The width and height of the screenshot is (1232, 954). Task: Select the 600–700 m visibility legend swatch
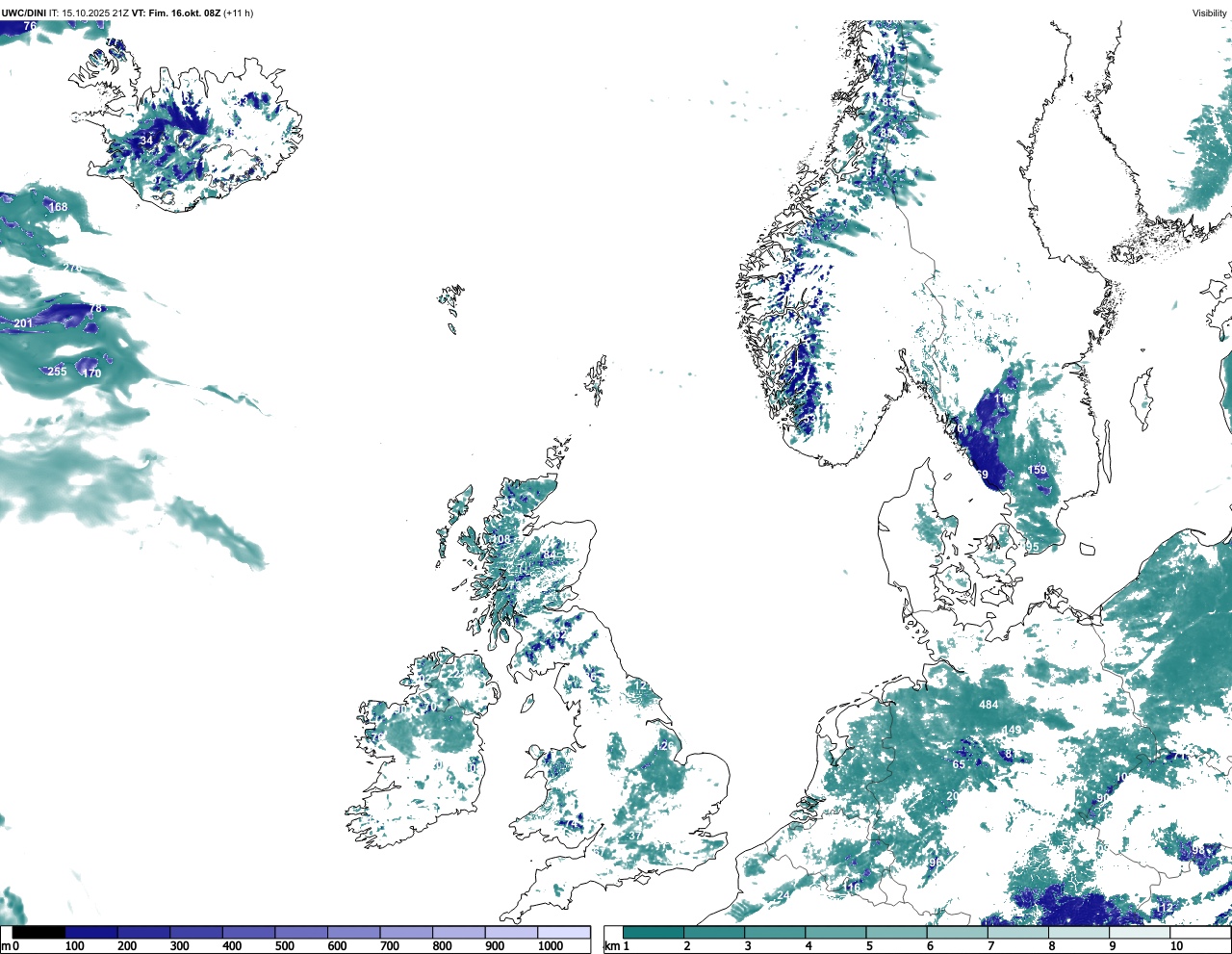[354, 932]
